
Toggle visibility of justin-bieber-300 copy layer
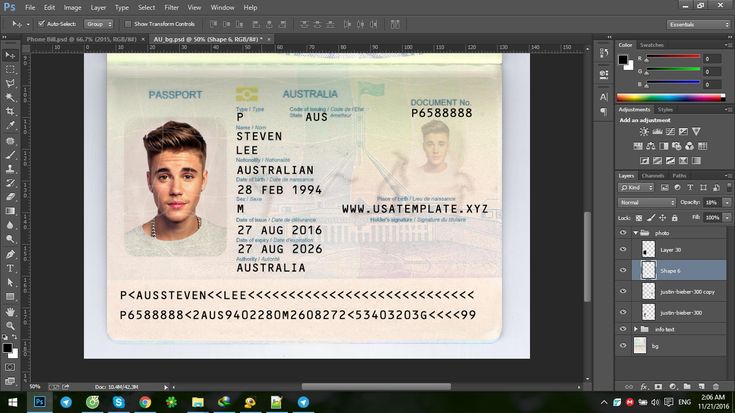(x=623, y=291)
